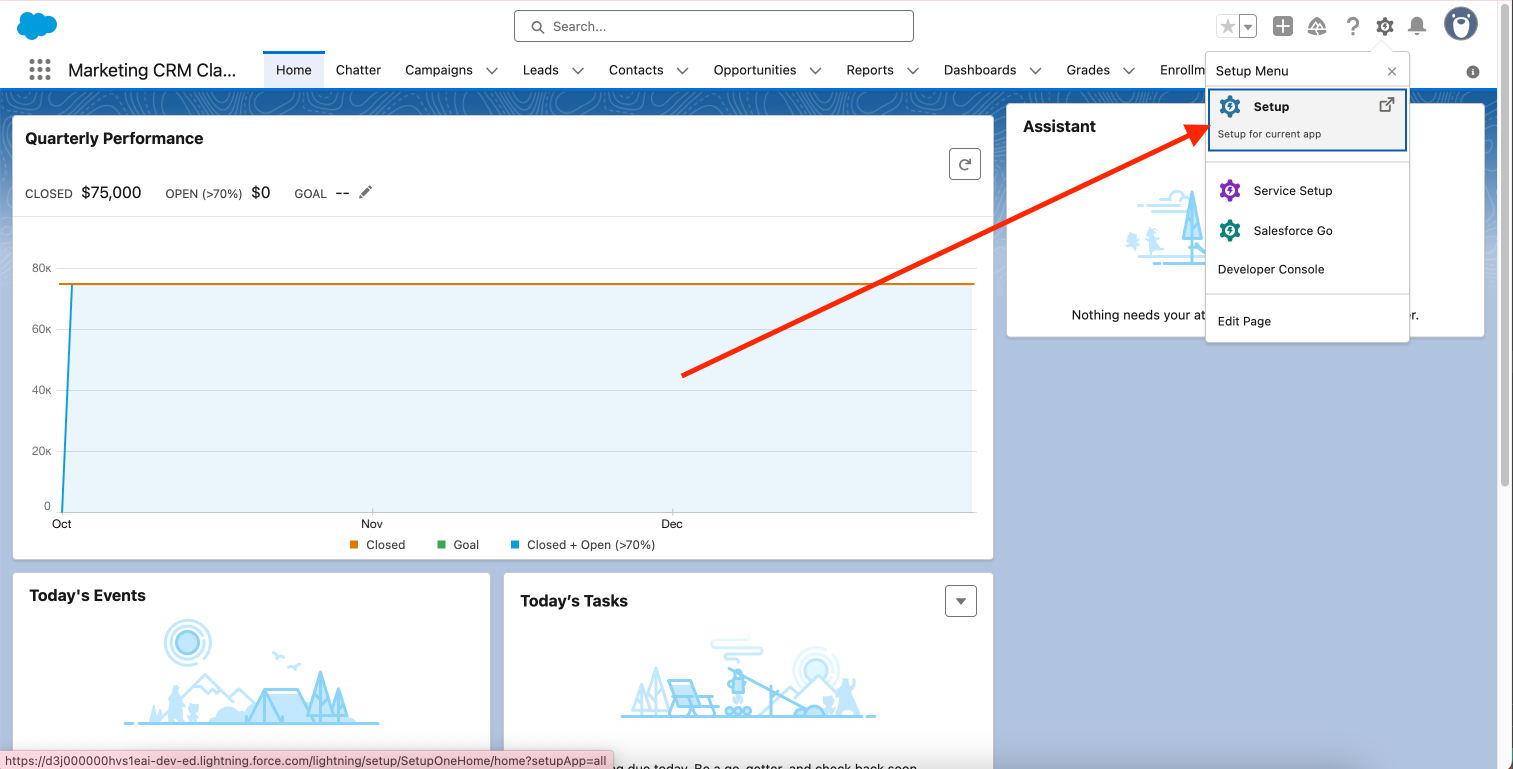1513x769 pixels.
Task: Click the Favorites star icon
Action: [x=1228, y=26]
